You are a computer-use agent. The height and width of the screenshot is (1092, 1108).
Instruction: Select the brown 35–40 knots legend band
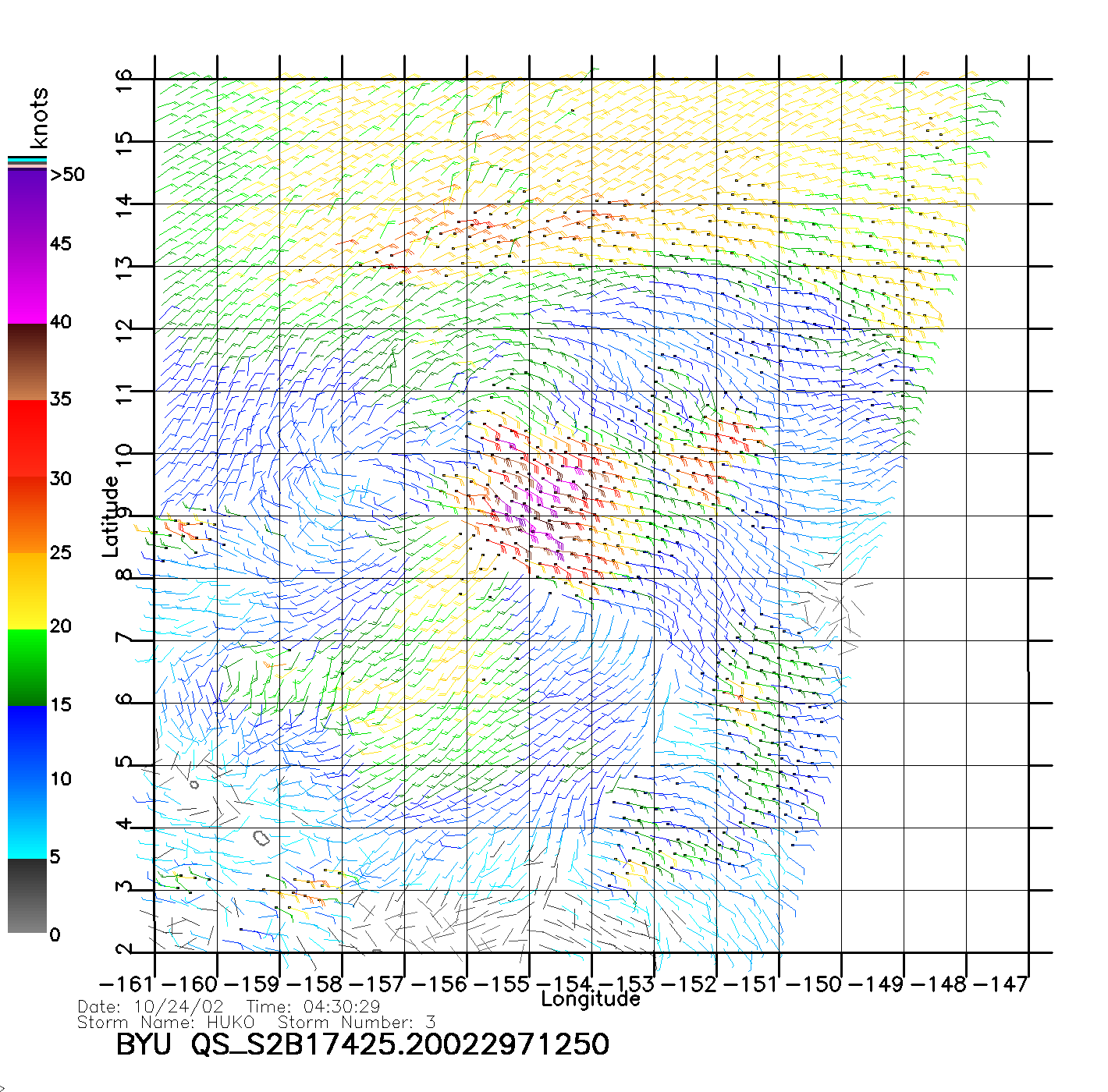click(x=27, y=362)
